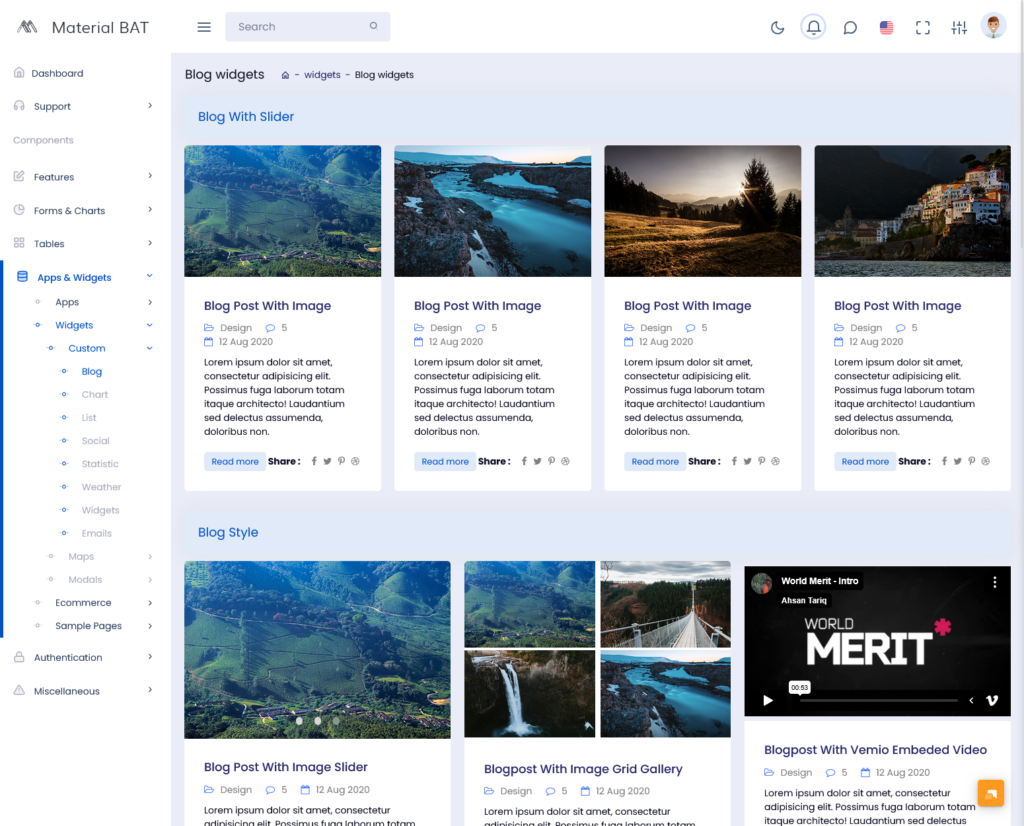Screen dimensions: 1024x826
Task: Select Chart in sidebar
Action: coord(95,394)
